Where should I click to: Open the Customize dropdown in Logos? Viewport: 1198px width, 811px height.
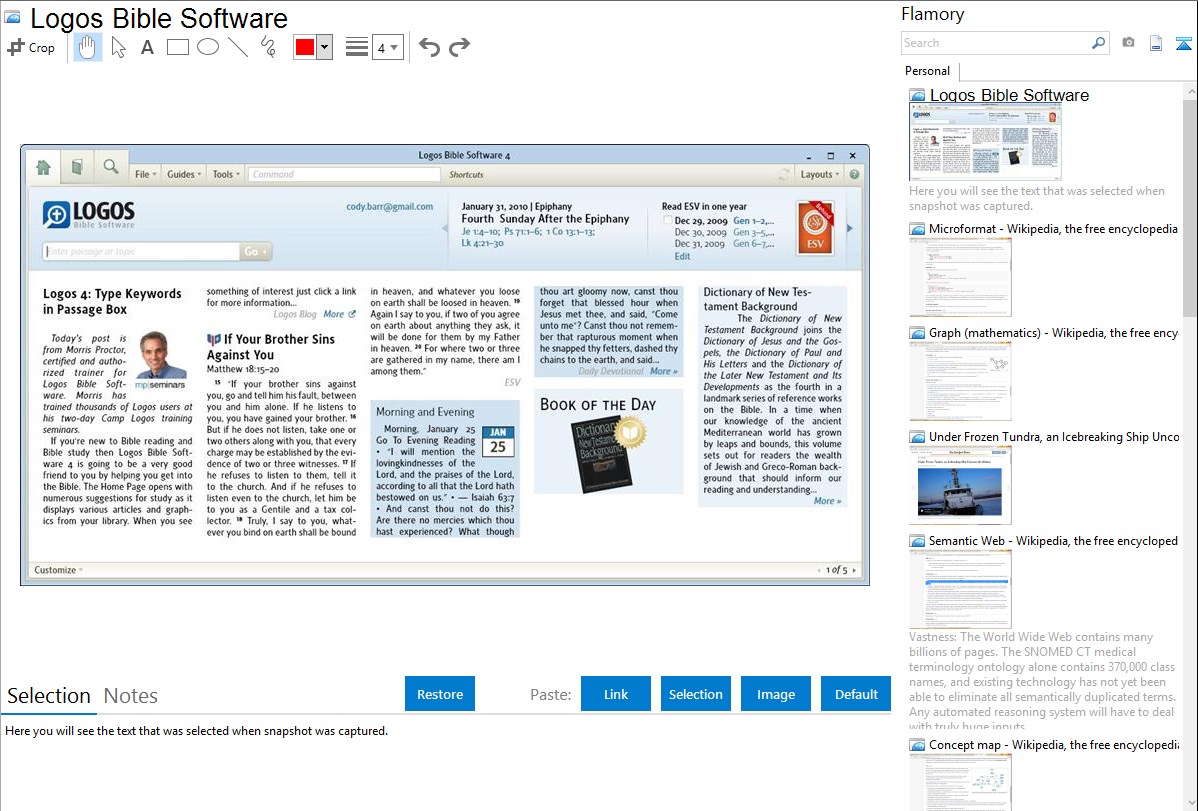pos(58,569)
